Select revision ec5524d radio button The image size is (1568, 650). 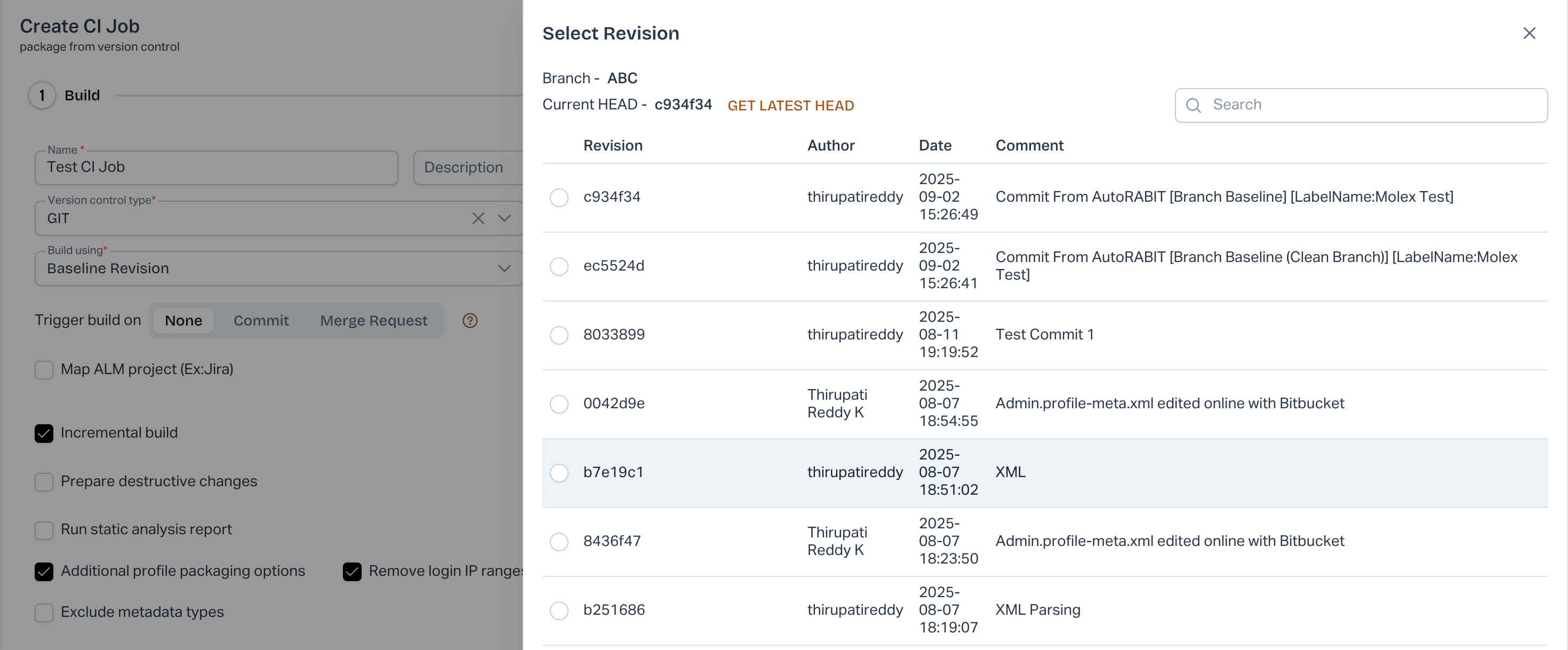pyautogui.click(x=559, y=266)
